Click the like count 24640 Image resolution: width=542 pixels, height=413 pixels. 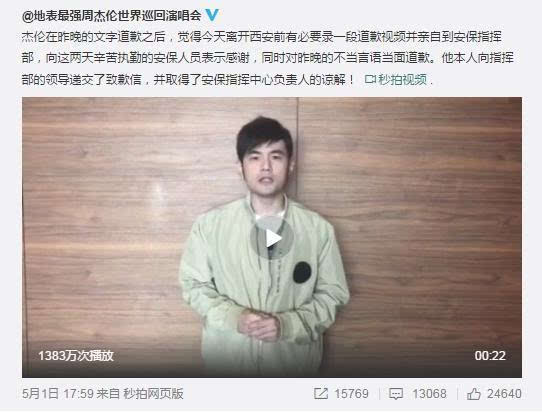(x=504, y=394)
